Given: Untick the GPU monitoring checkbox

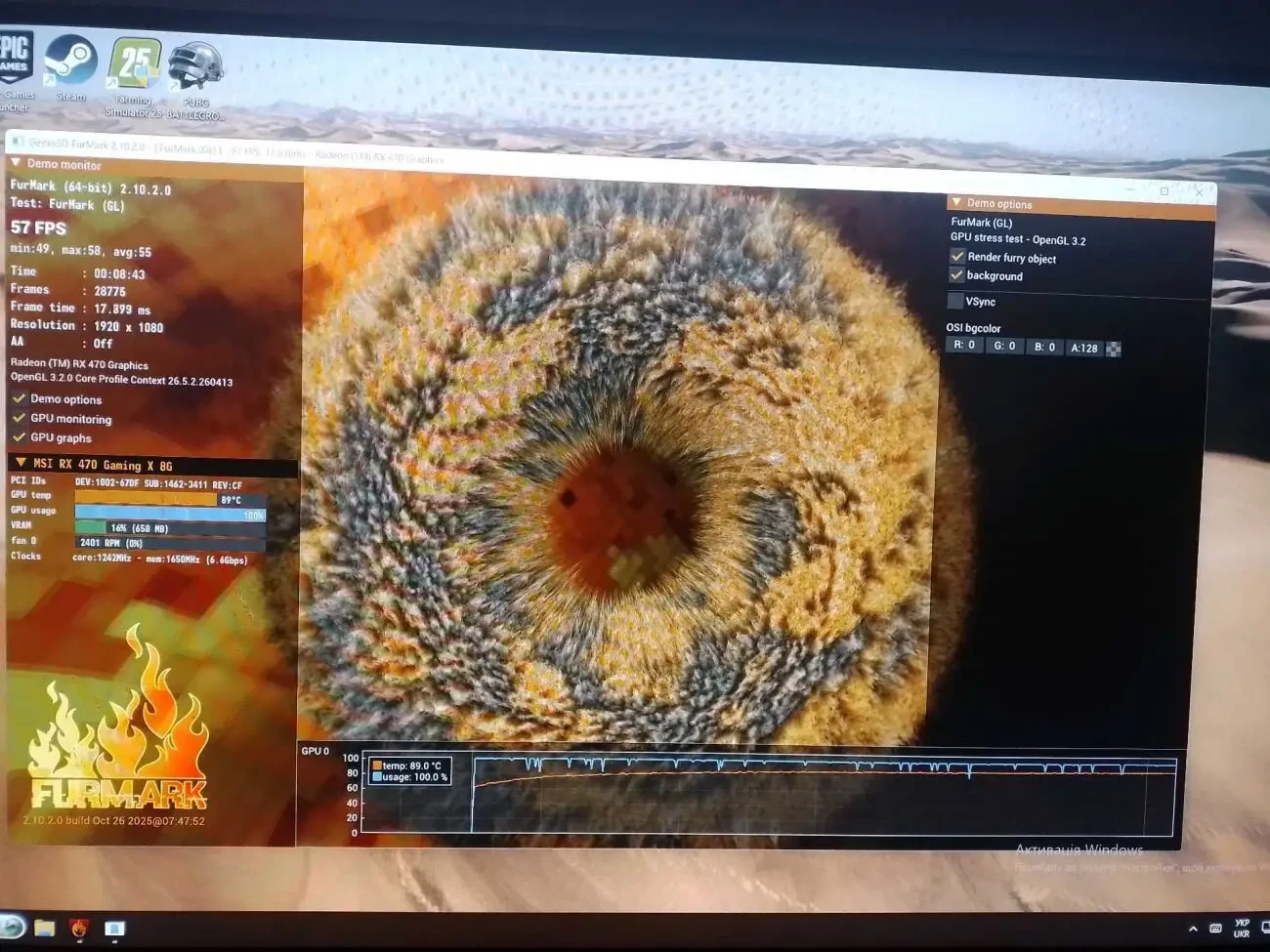Looking at the screenshot, I should [x=19, y=418].
